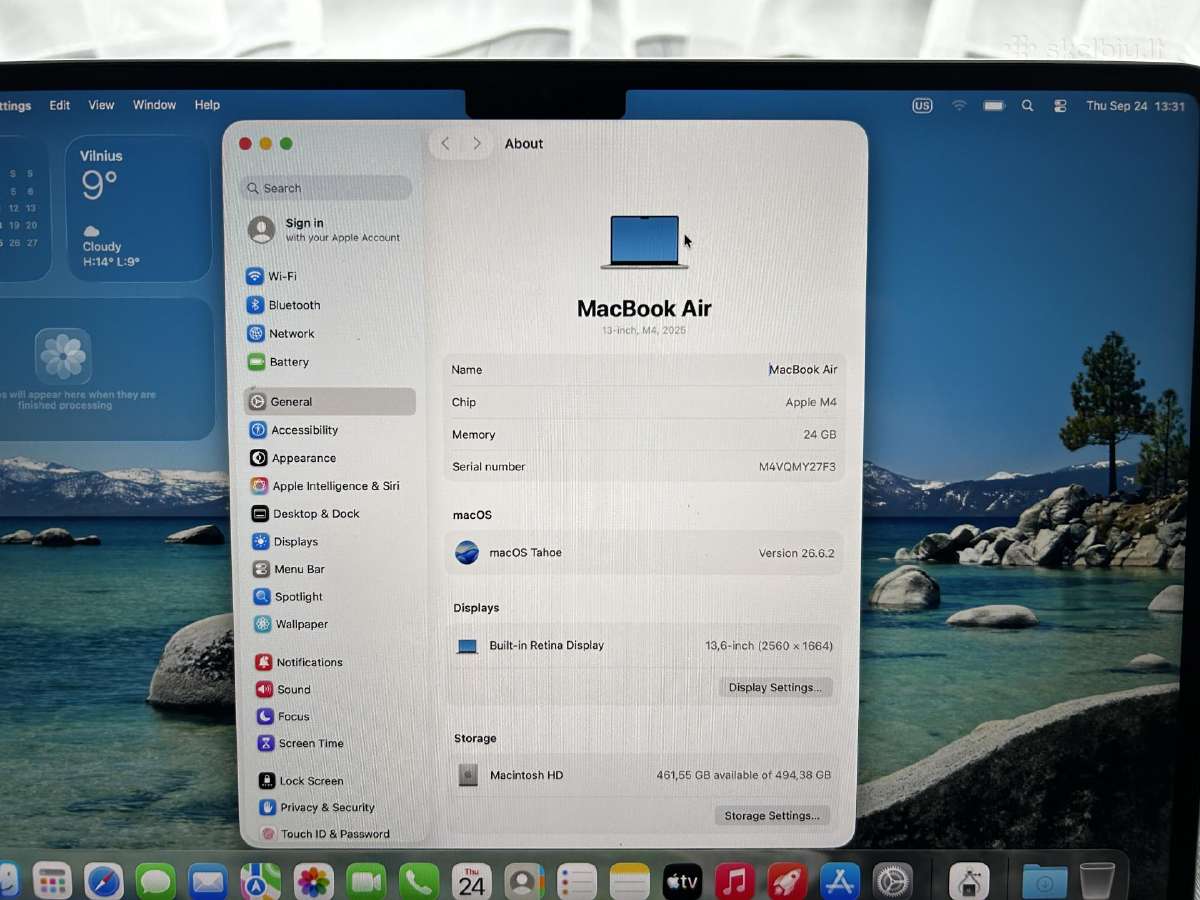
Task: Open Safari from the Dock
Action: 104,881
